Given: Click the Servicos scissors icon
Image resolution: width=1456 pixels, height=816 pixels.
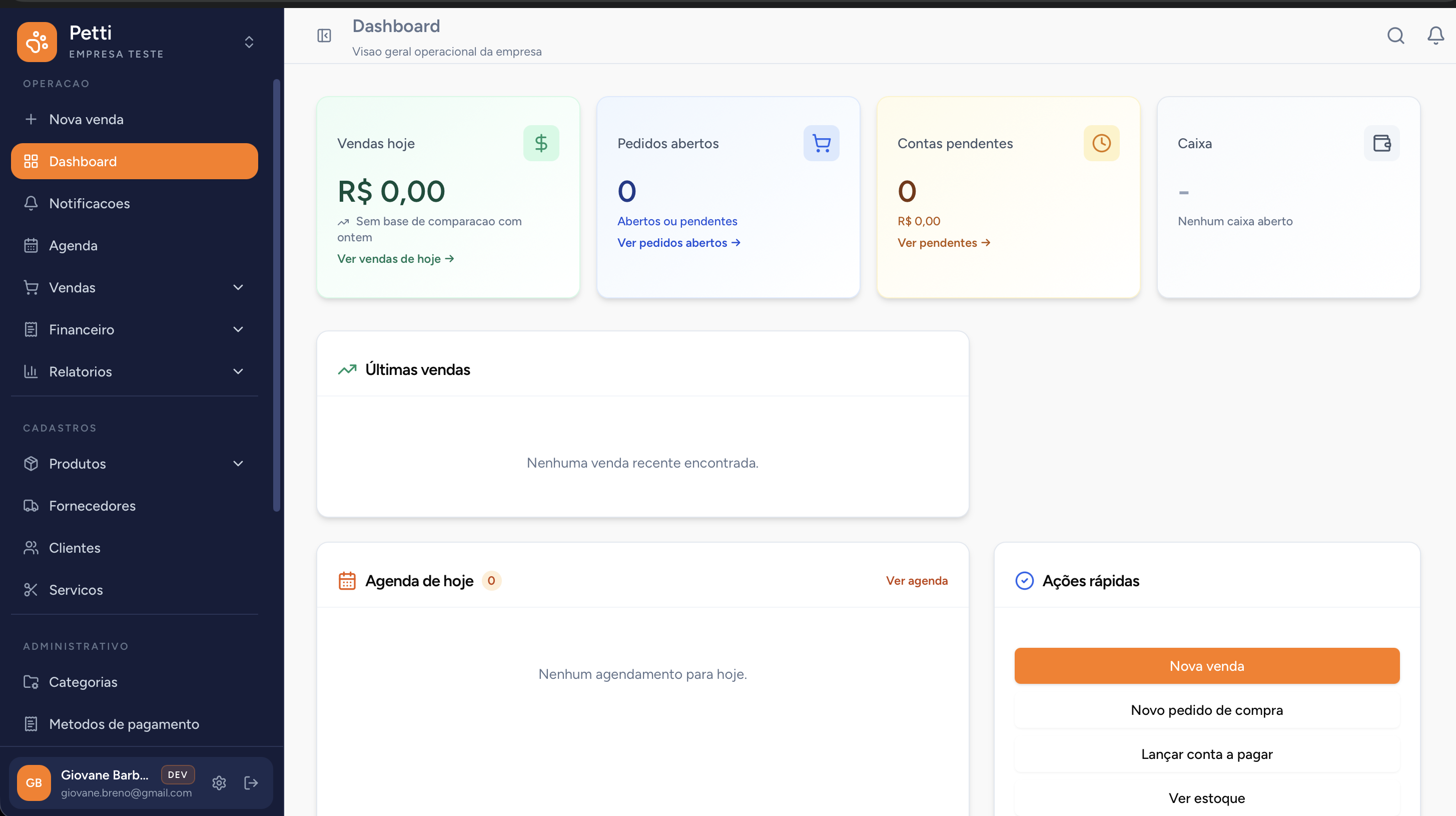Looking at the screenshot, I should tap(31, 590).
